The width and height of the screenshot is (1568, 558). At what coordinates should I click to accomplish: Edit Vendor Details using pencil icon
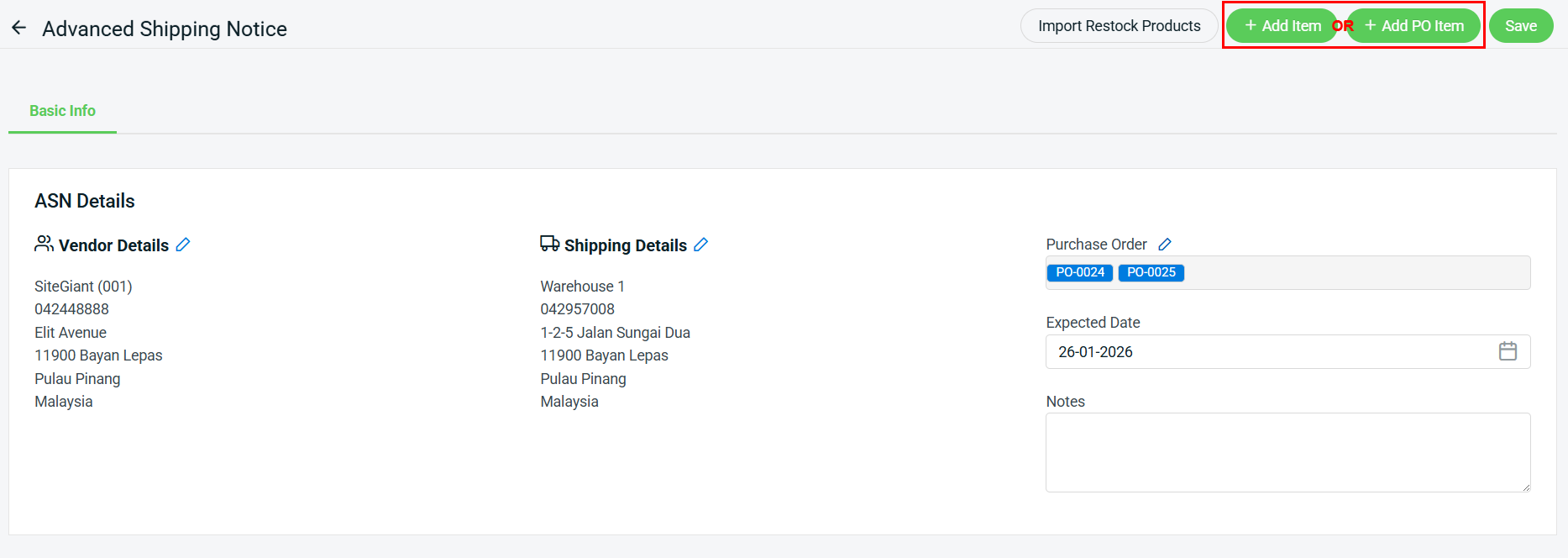183,245
